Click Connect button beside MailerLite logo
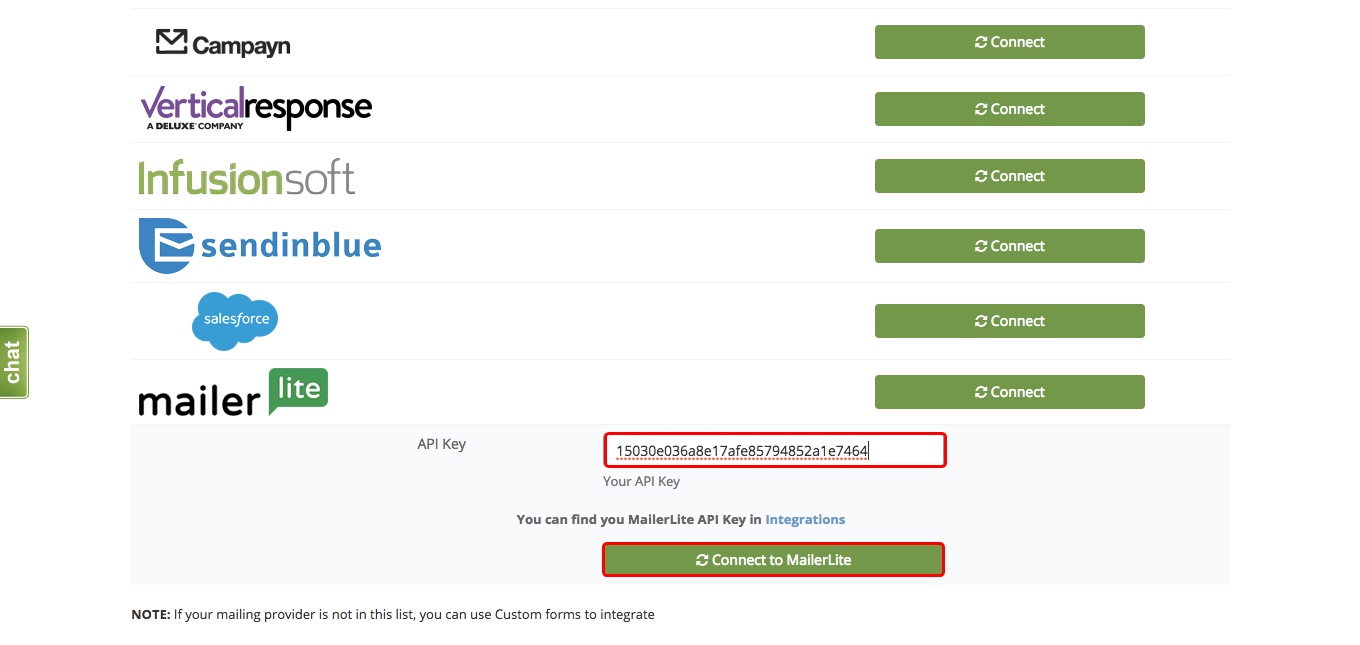The image size is (1360, 645). point(1010,392)
